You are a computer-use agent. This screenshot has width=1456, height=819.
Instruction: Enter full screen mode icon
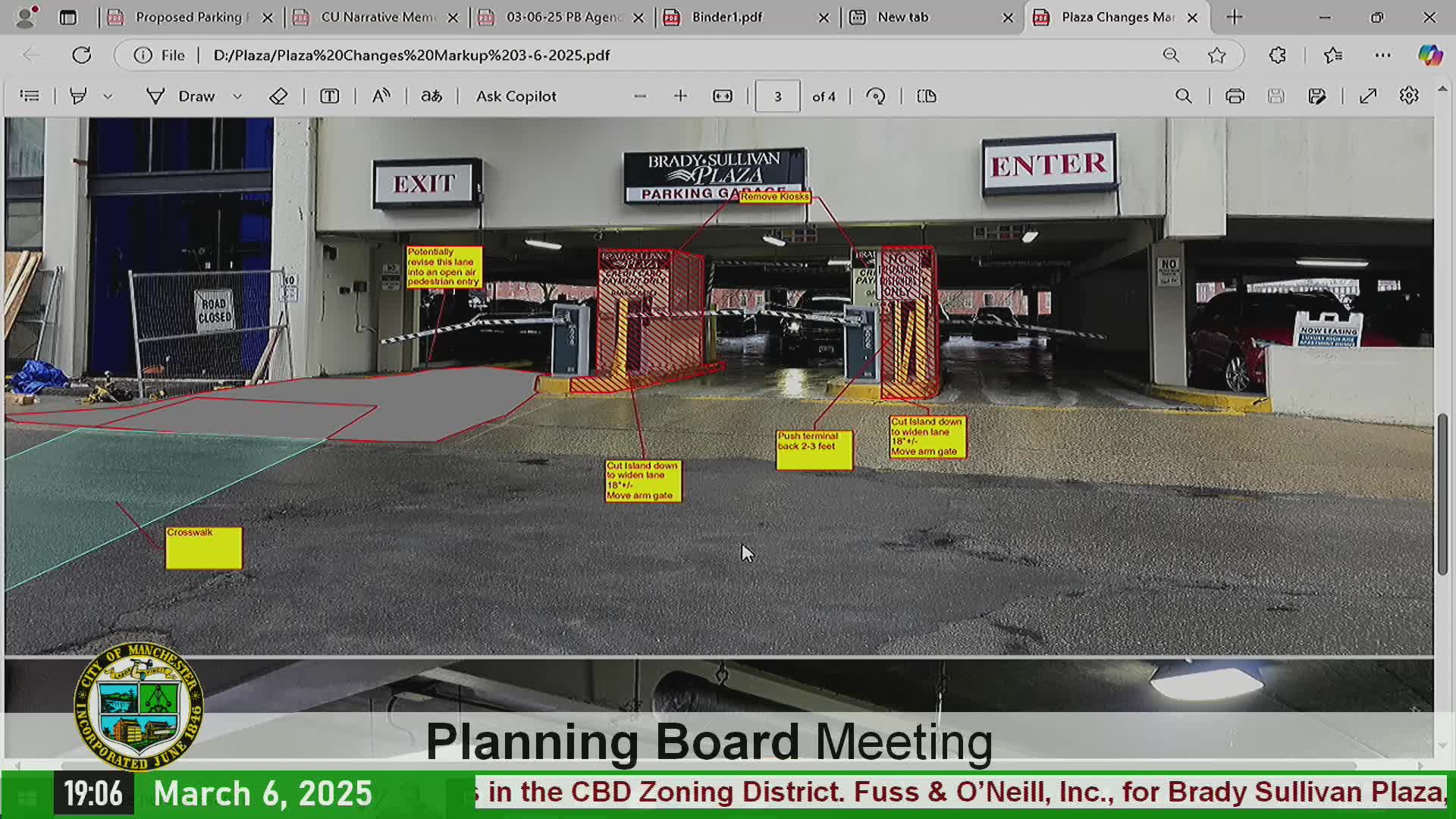pyautogui.click(x=1368, y=96)
